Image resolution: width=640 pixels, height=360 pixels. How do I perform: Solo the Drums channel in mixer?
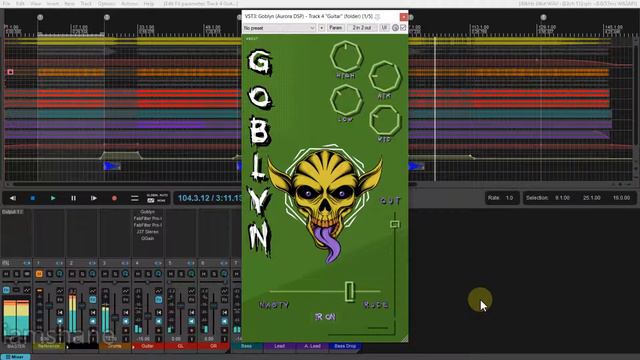click(116, 274)
